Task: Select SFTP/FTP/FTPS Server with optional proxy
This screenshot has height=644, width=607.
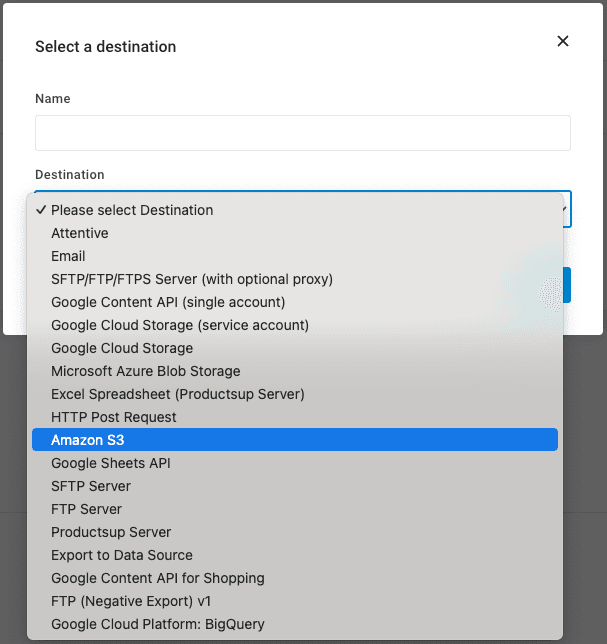Action: (192, 279)
